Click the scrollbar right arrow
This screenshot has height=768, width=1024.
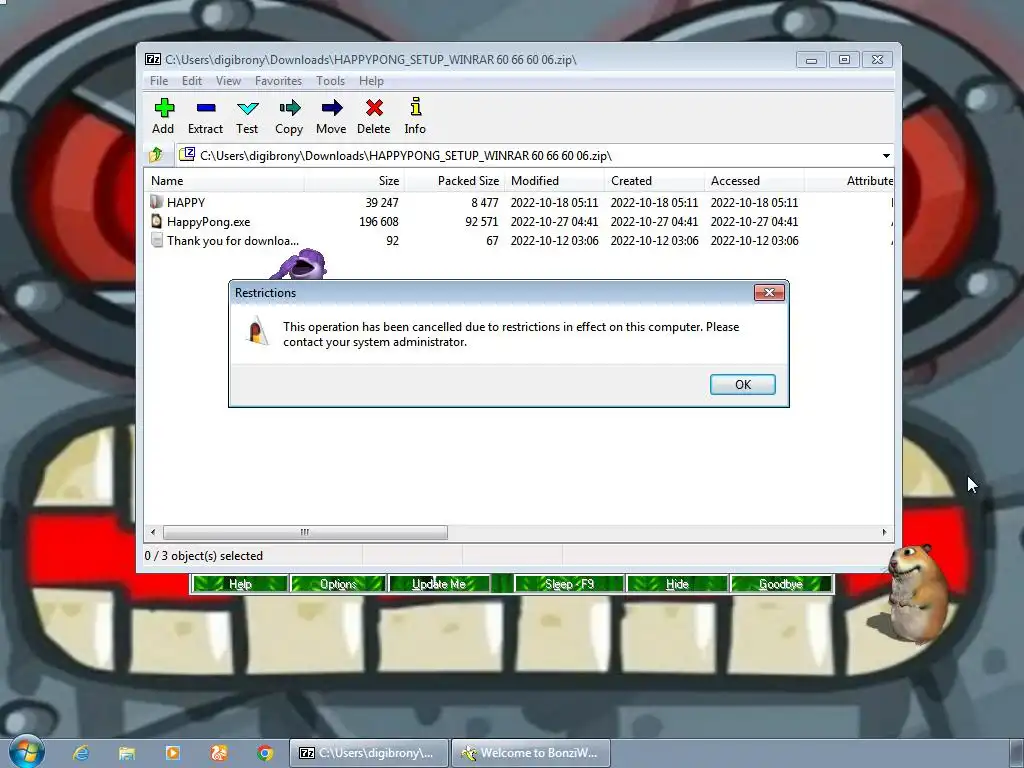(884, 532)
